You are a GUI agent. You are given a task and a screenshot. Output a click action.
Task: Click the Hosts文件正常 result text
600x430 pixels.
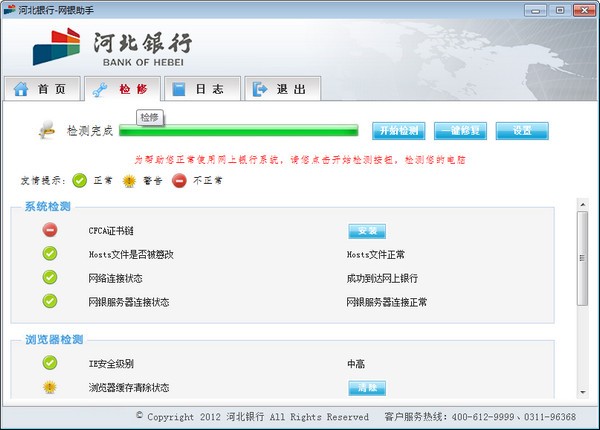coord(376,254)
